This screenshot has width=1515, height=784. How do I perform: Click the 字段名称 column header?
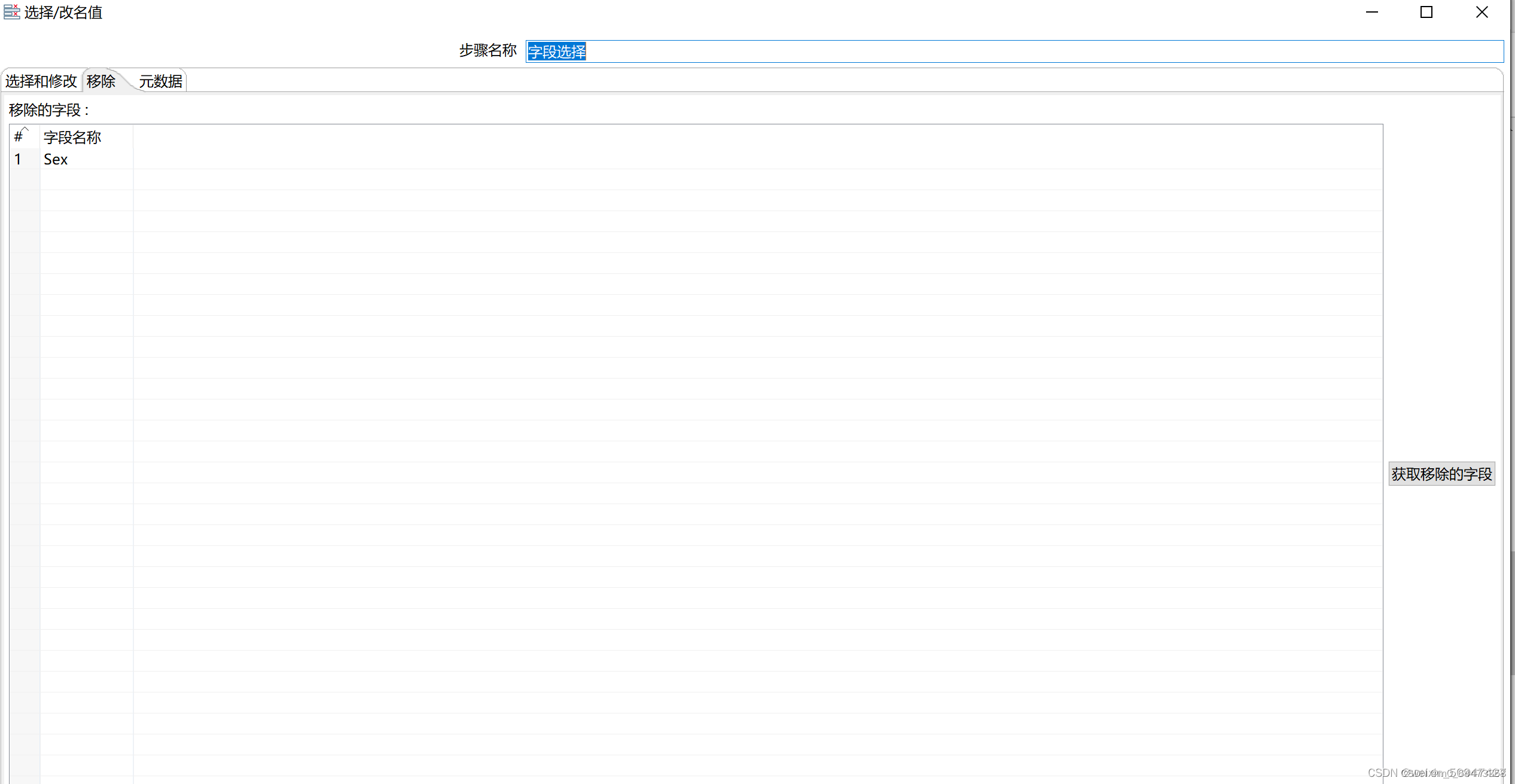click(73, 138)
